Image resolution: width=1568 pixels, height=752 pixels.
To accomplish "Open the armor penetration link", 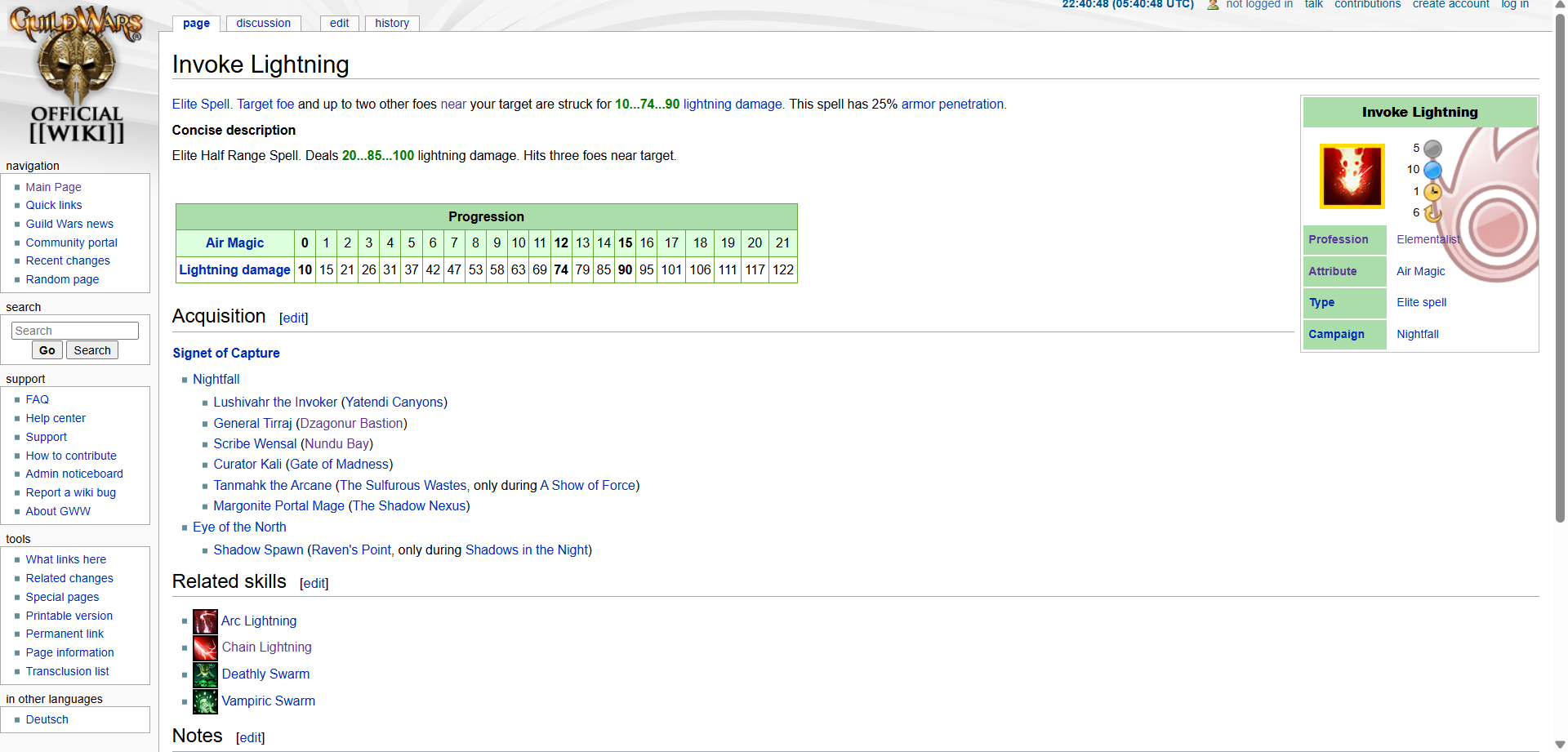I will (952, 105).
